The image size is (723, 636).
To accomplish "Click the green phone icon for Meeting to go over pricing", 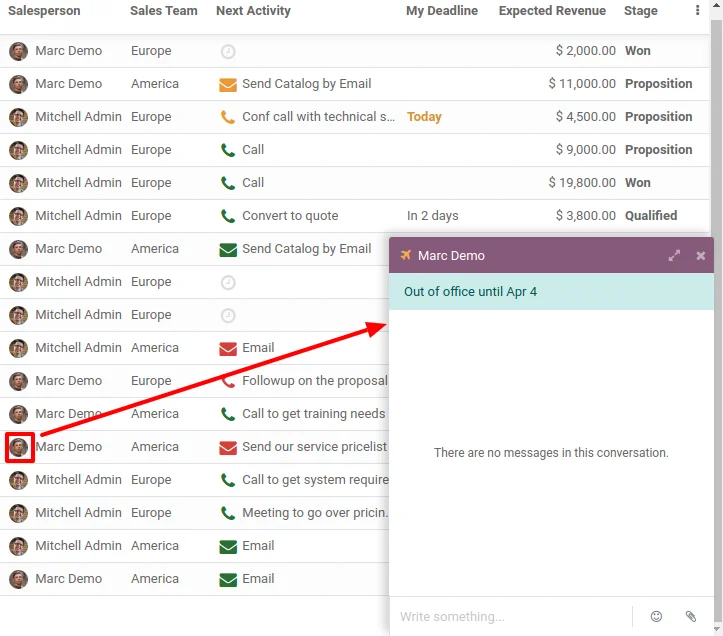I will 228,513.
